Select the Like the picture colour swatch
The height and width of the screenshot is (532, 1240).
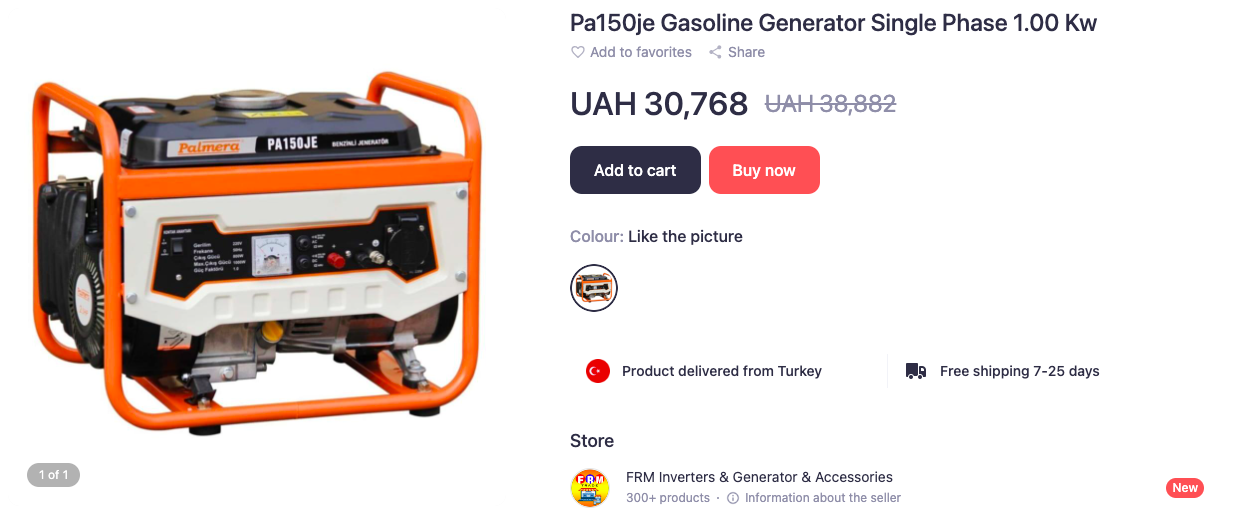[x=594, y=288]
